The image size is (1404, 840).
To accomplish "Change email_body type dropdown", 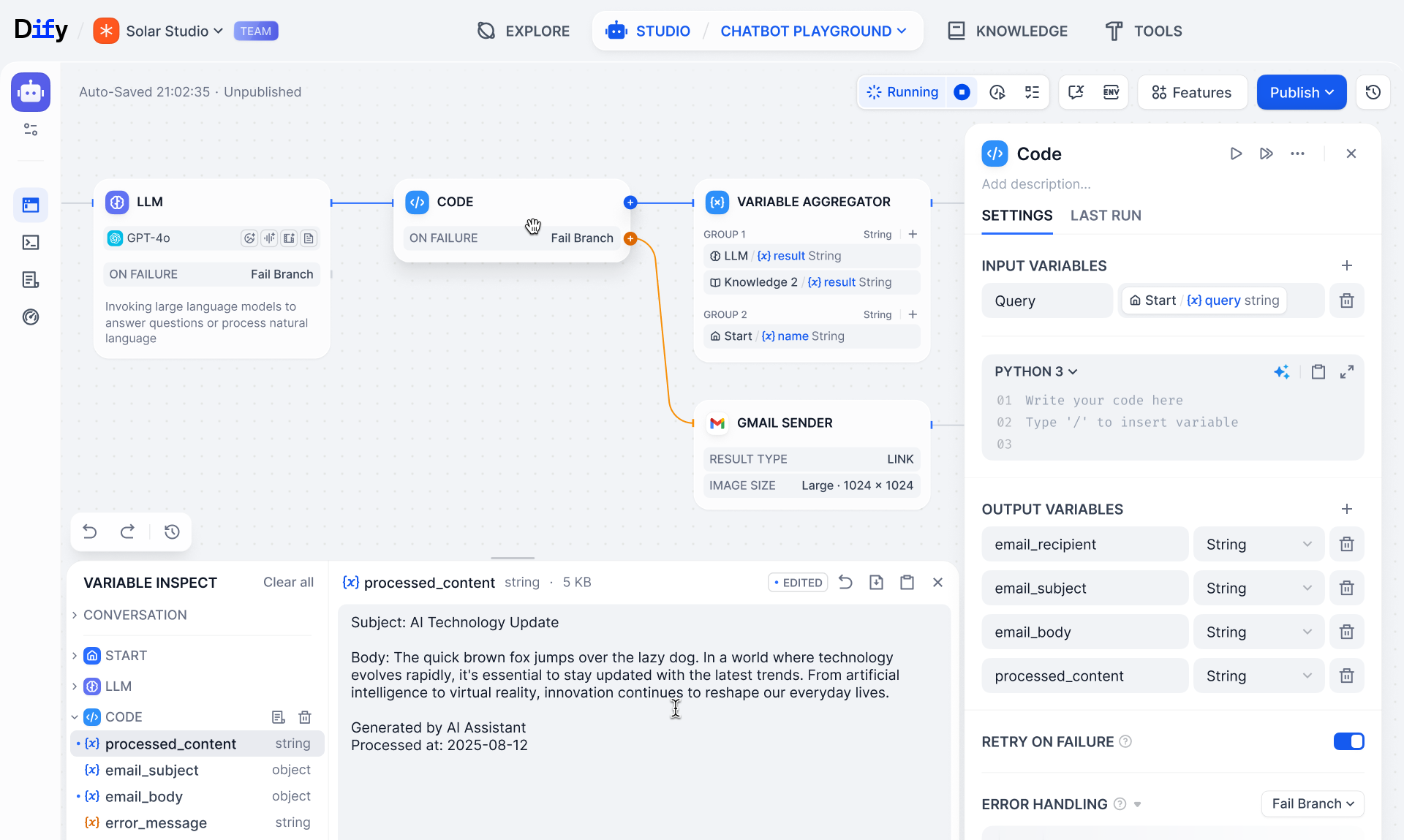I will 1258,632.
